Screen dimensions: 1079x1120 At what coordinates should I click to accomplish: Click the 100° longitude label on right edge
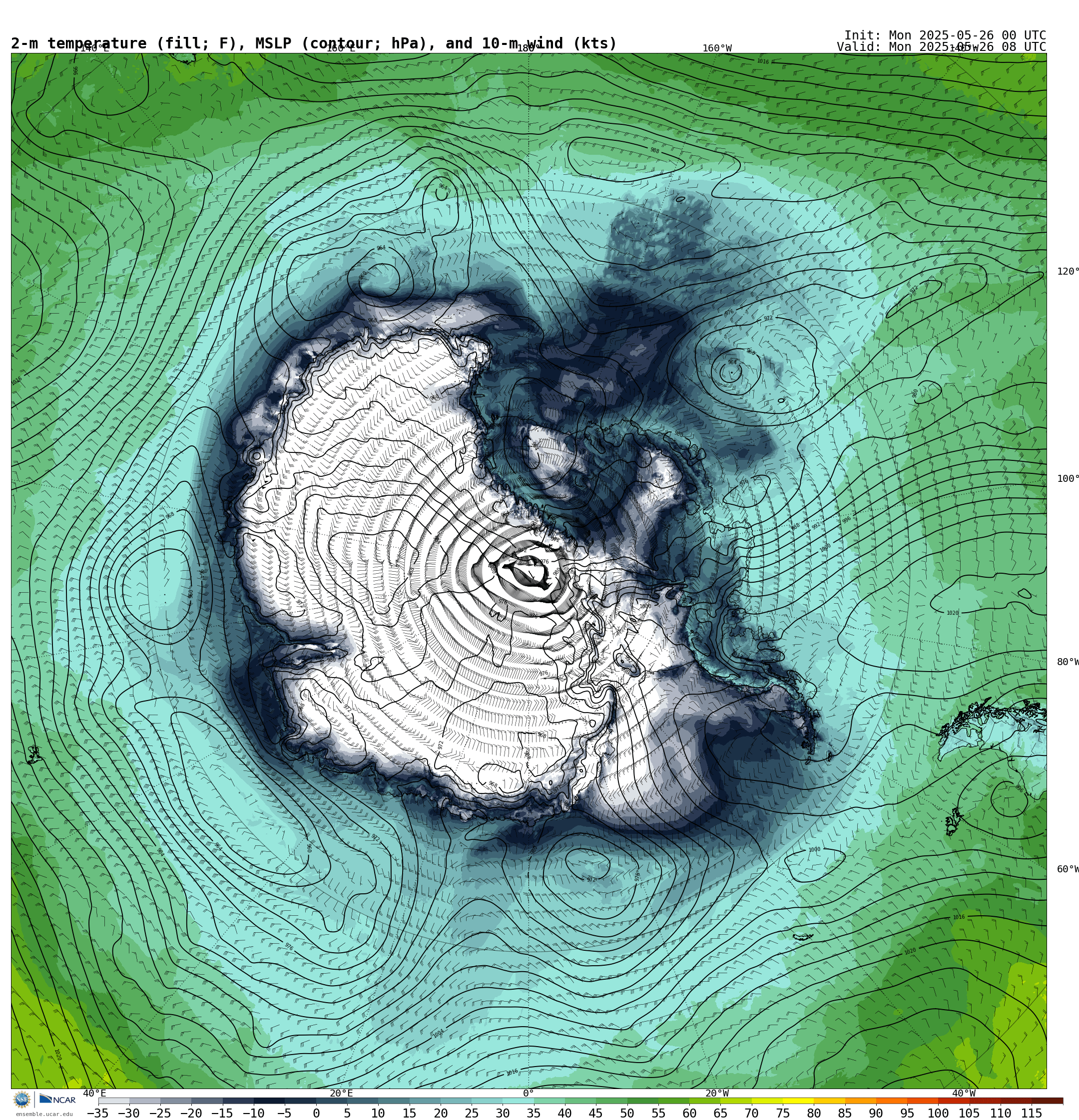pyautogui.click(x=1068, y=479)
